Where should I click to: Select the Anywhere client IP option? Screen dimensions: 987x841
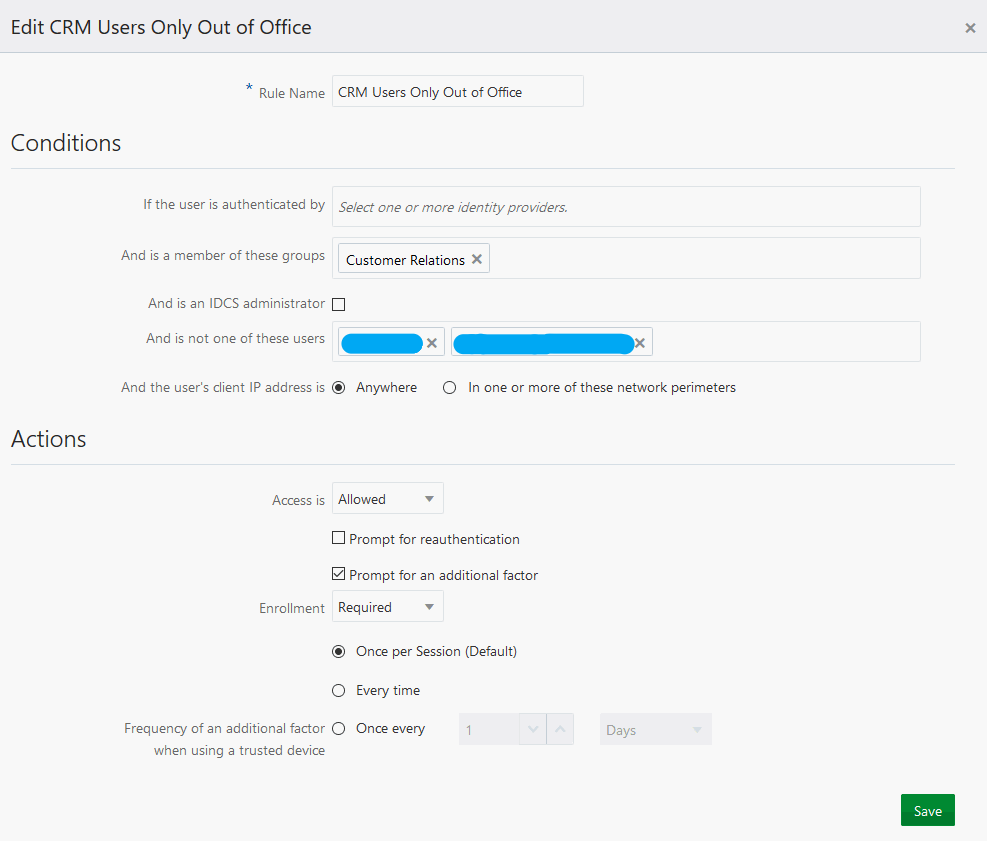[x=339, y=387]
